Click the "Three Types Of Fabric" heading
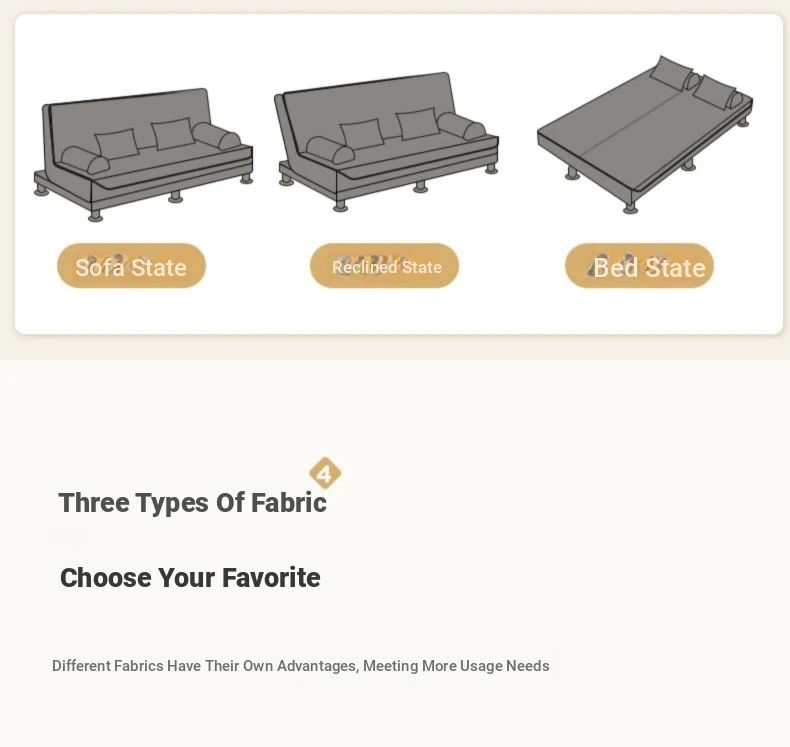 (x=192, y=503)
